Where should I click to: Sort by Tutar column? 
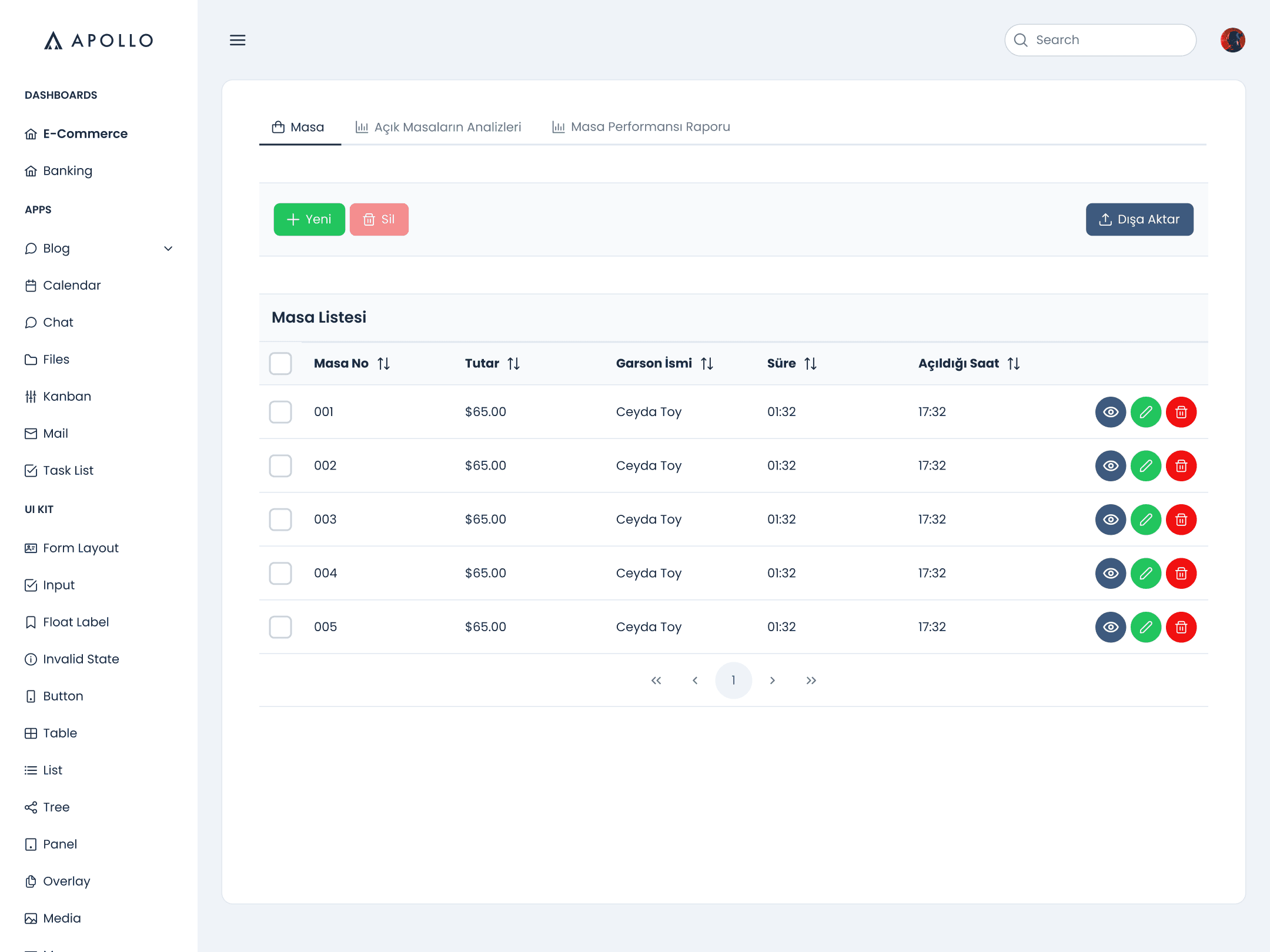(x=514, y=364)
